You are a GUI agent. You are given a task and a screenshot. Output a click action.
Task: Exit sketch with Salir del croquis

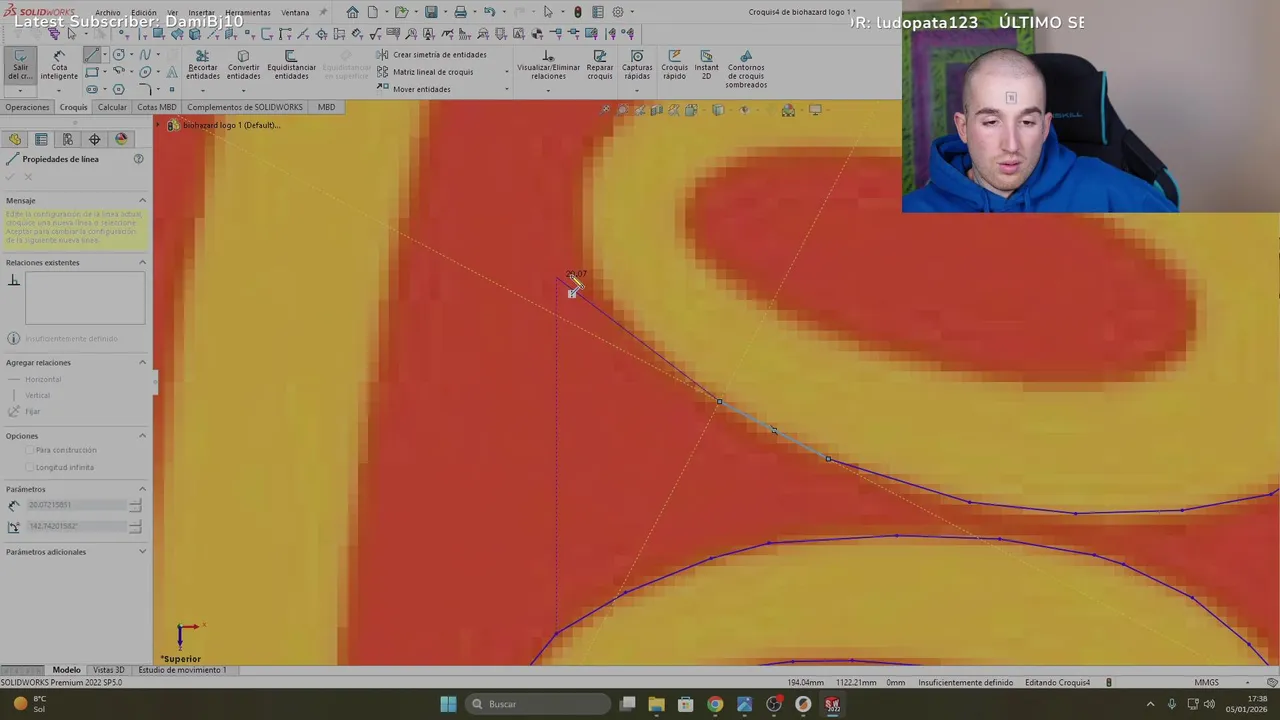point(20,64)
